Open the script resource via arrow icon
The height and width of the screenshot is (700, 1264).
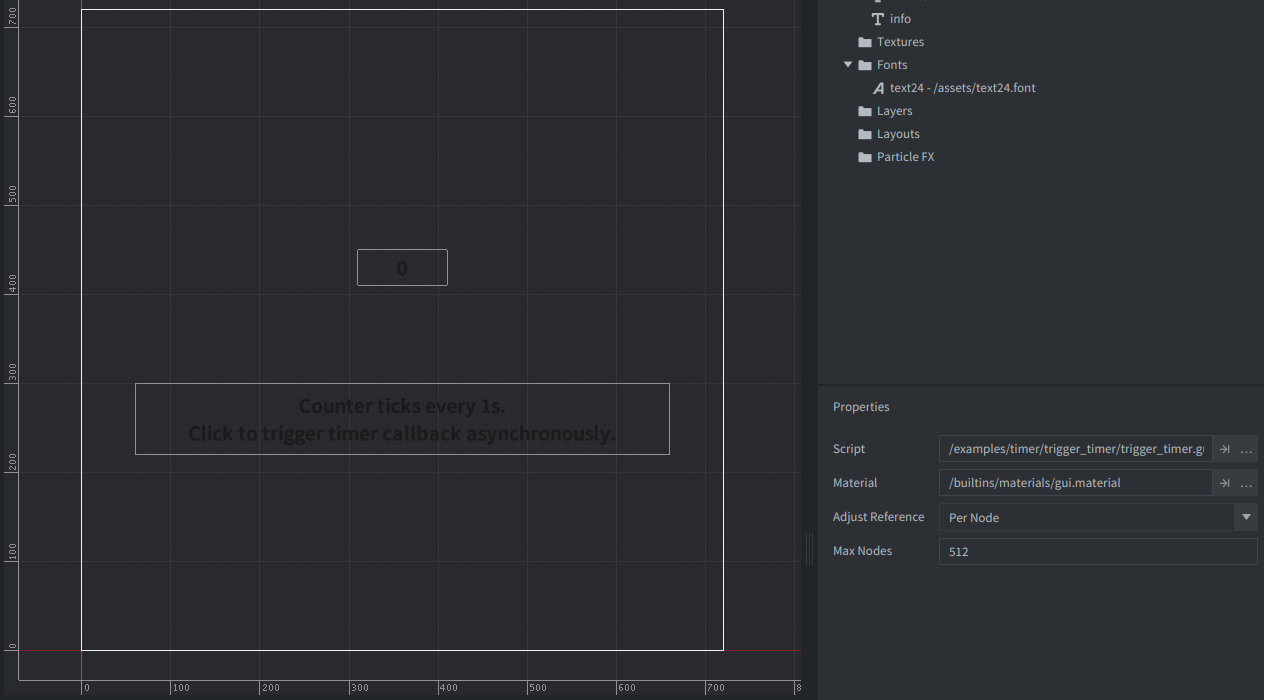pos(1224,449)
